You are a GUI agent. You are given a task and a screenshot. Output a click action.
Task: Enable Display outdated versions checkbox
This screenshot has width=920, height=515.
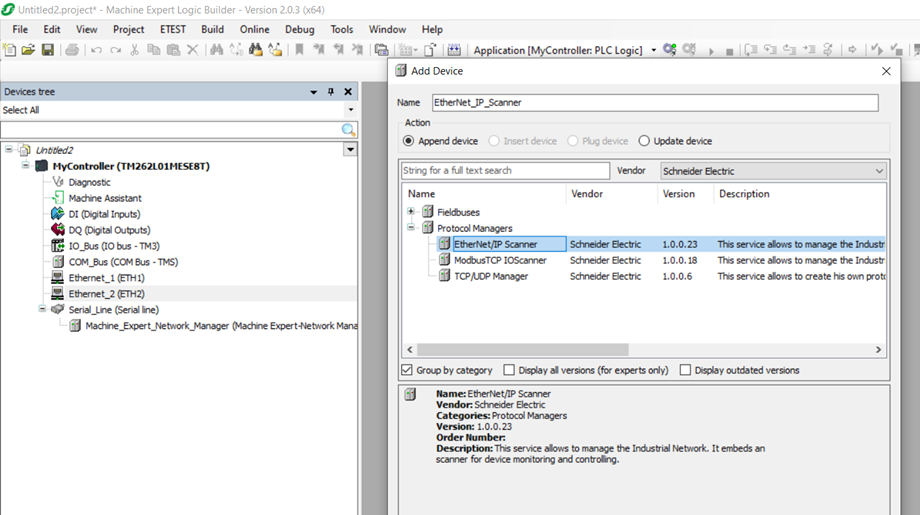pyautogui.click(x=685, y=370)
